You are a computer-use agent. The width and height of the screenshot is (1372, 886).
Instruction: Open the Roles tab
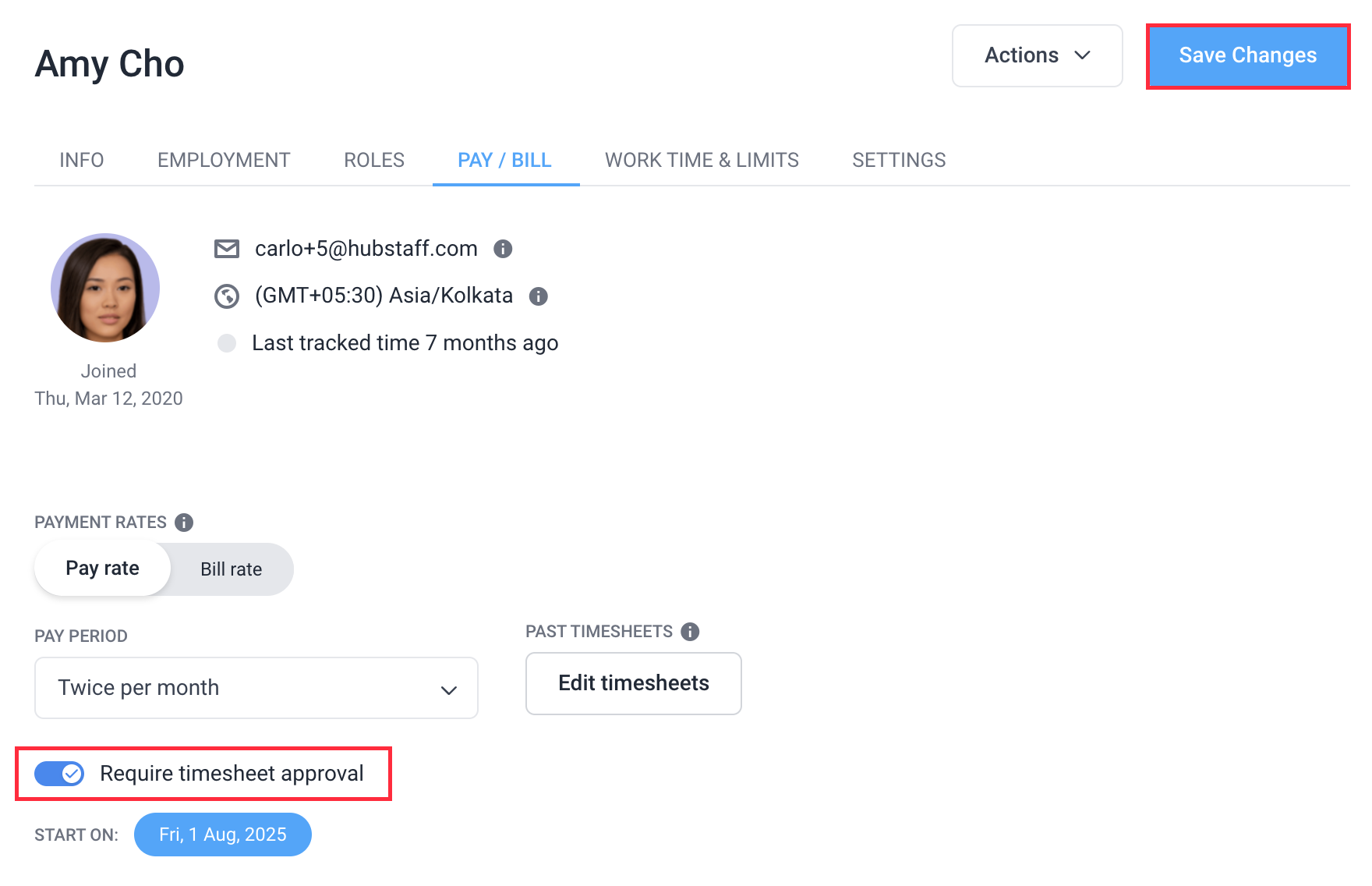pos(374,160)
